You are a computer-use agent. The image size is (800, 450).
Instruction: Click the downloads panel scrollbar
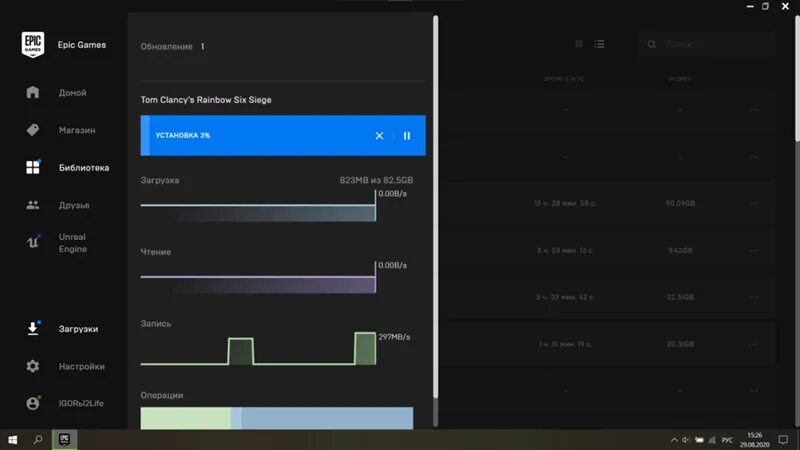[x=436, y=207]
